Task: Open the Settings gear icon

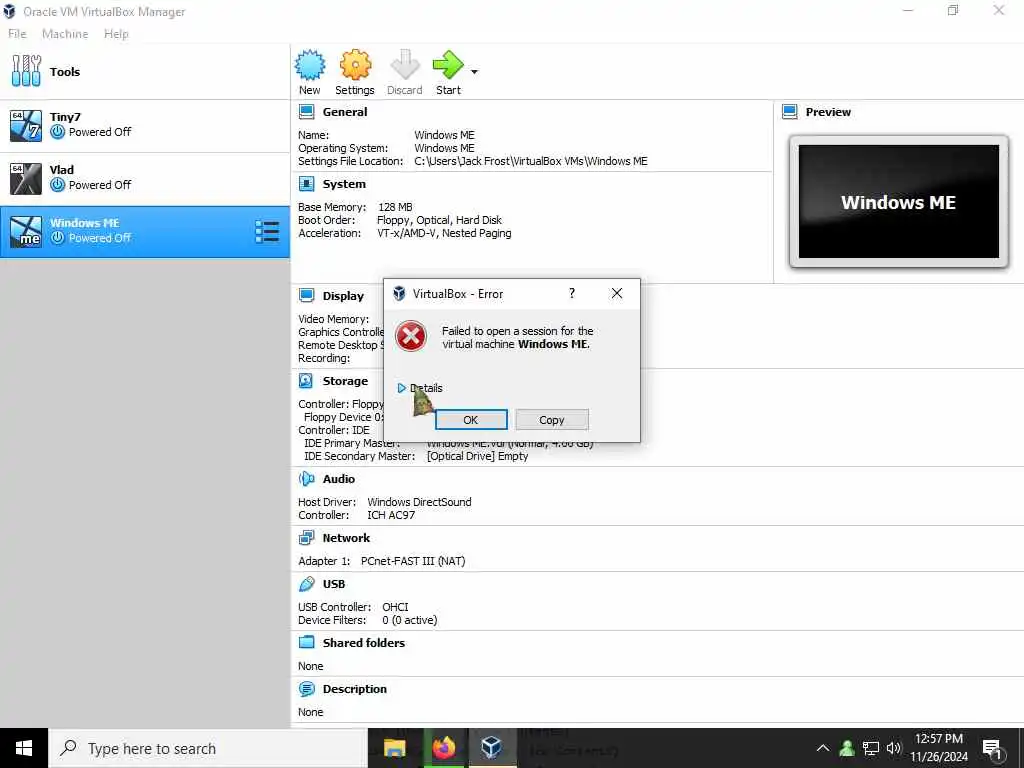Action: pyautogui.click(x=355, y=65)
